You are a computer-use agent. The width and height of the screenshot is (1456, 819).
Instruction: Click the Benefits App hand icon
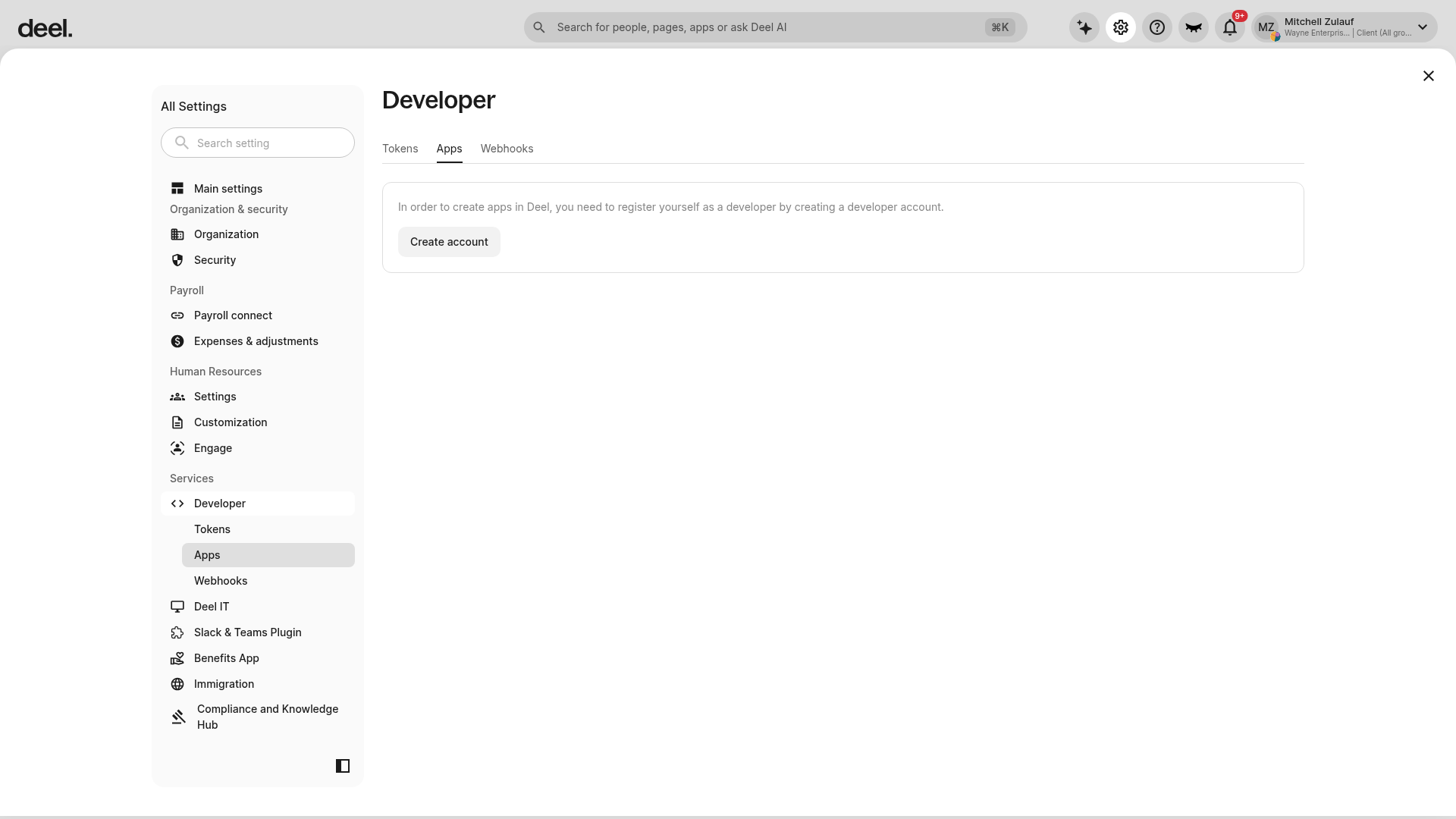177,658
